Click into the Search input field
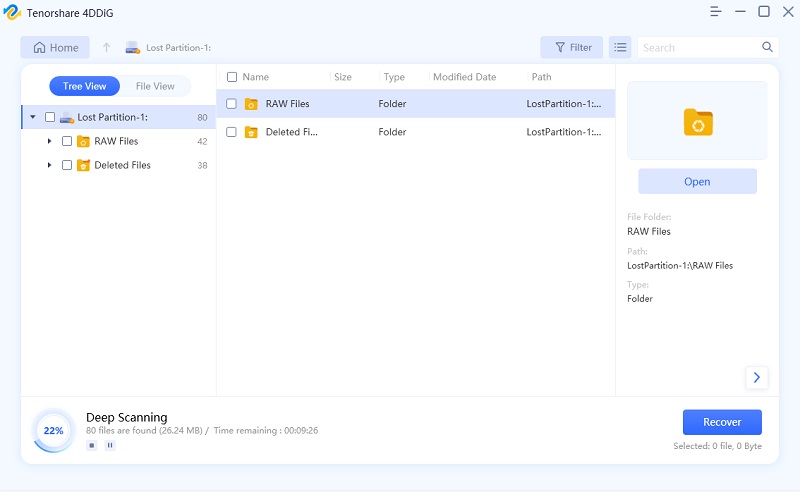This screenshot has width=800, height=492. point(698,47)
